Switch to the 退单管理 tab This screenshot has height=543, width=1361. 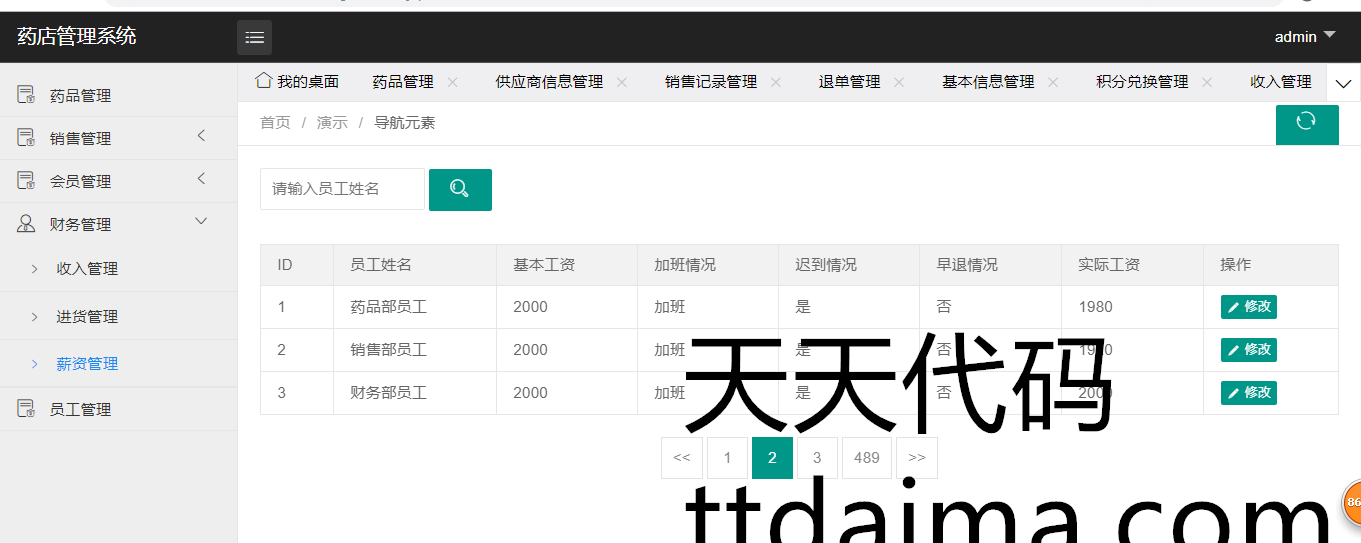coord(849,82)
